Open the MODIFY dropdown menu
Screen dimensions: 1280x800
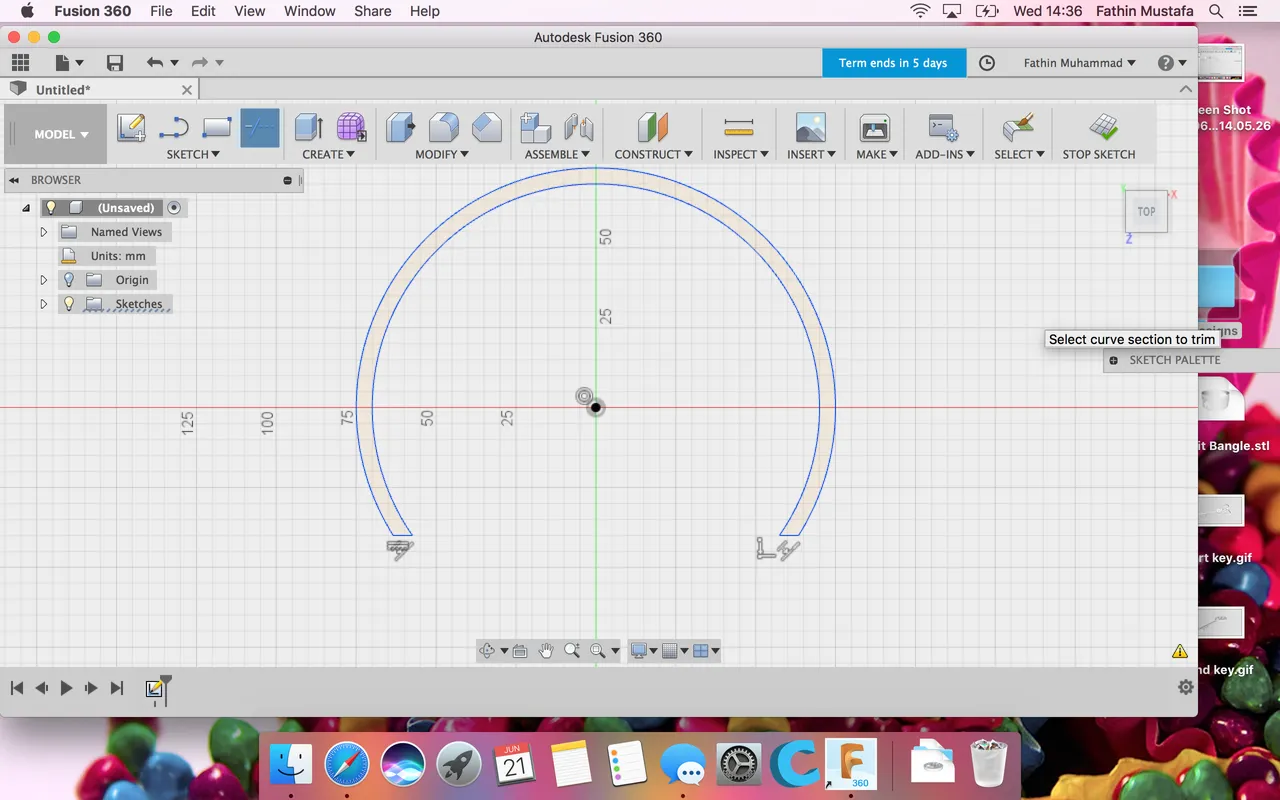(x=443, y=154)
